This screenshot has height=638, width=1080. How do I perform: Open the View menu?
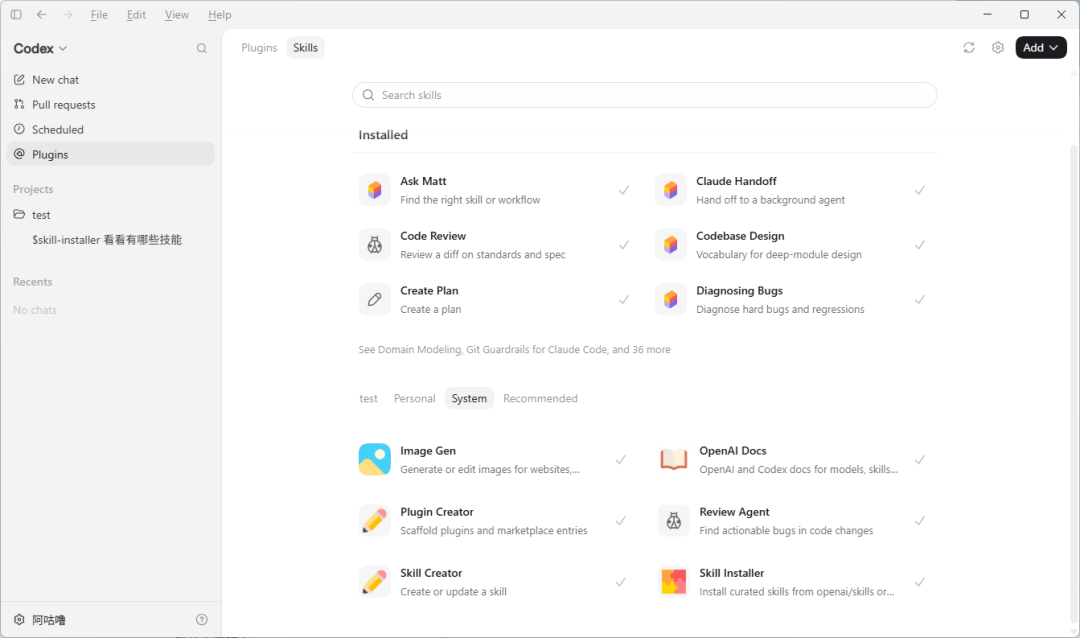pos(176,14)
